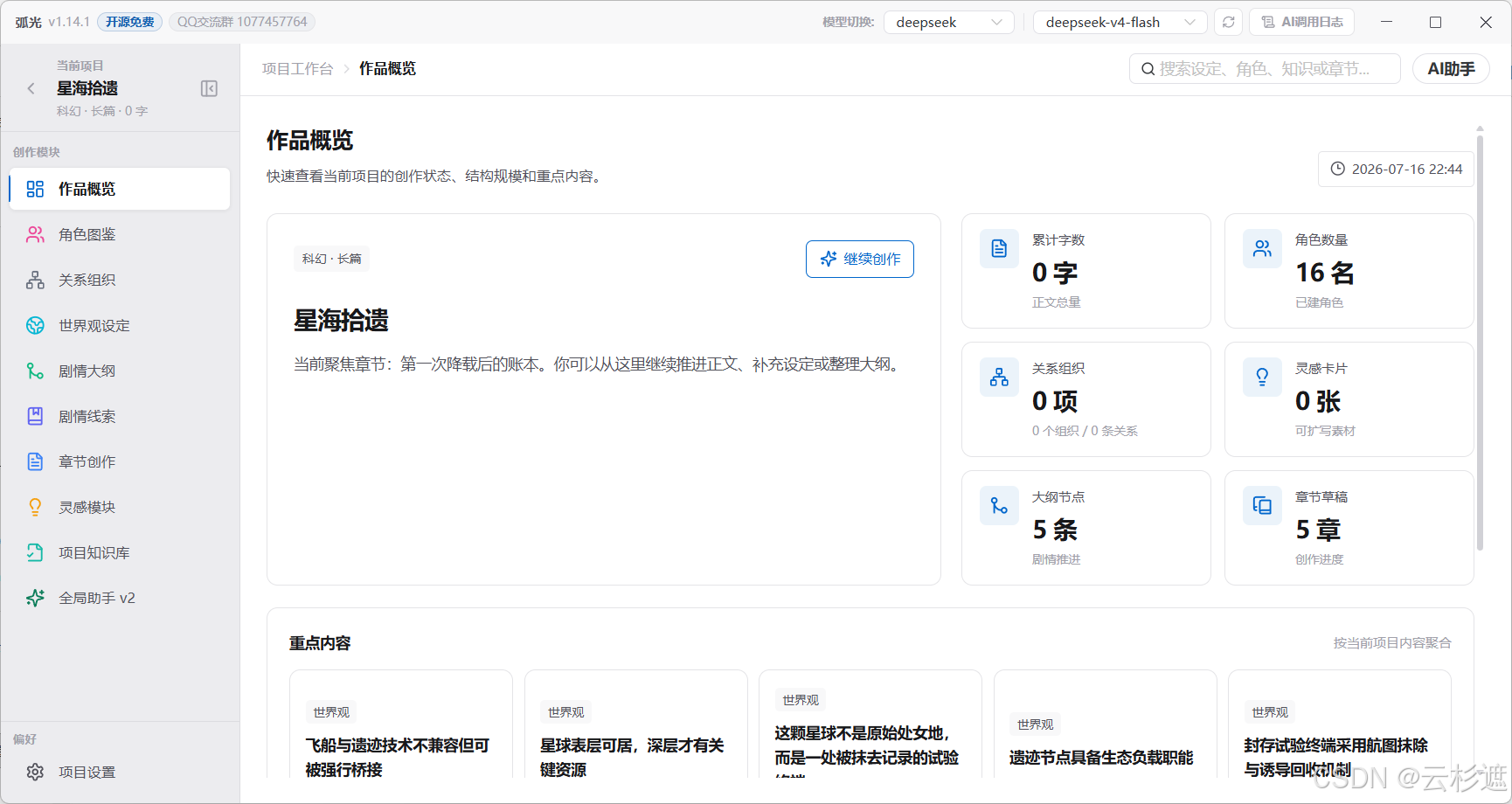Open card 飞船与遗迹技术不兼容但可被强行桥接

(400, 724)
